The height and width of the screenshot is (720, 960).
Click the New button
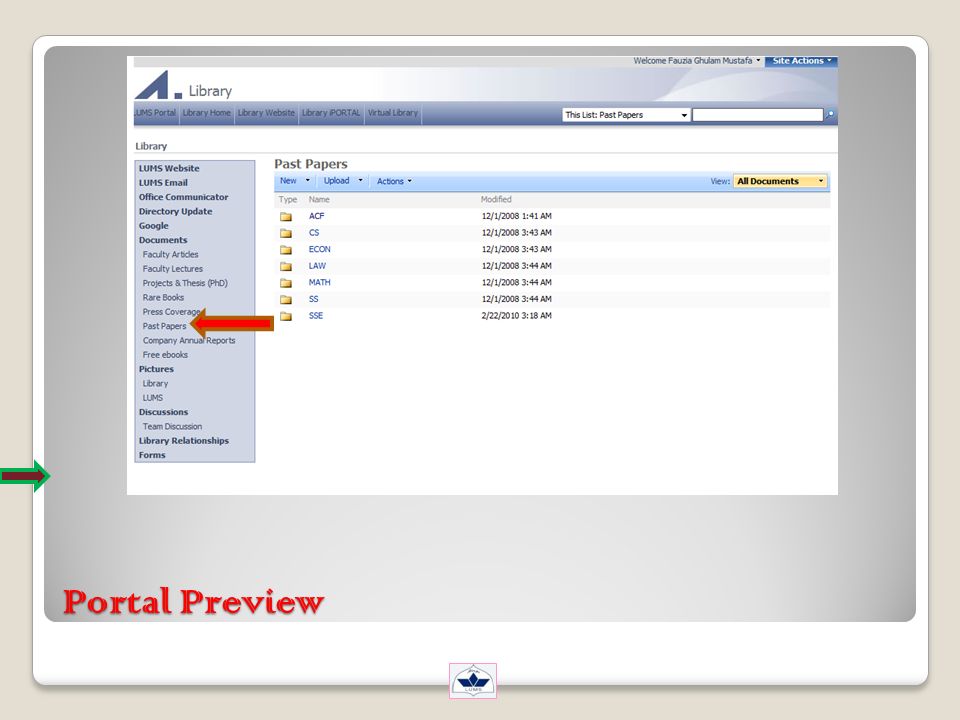[x=288, y=181]
